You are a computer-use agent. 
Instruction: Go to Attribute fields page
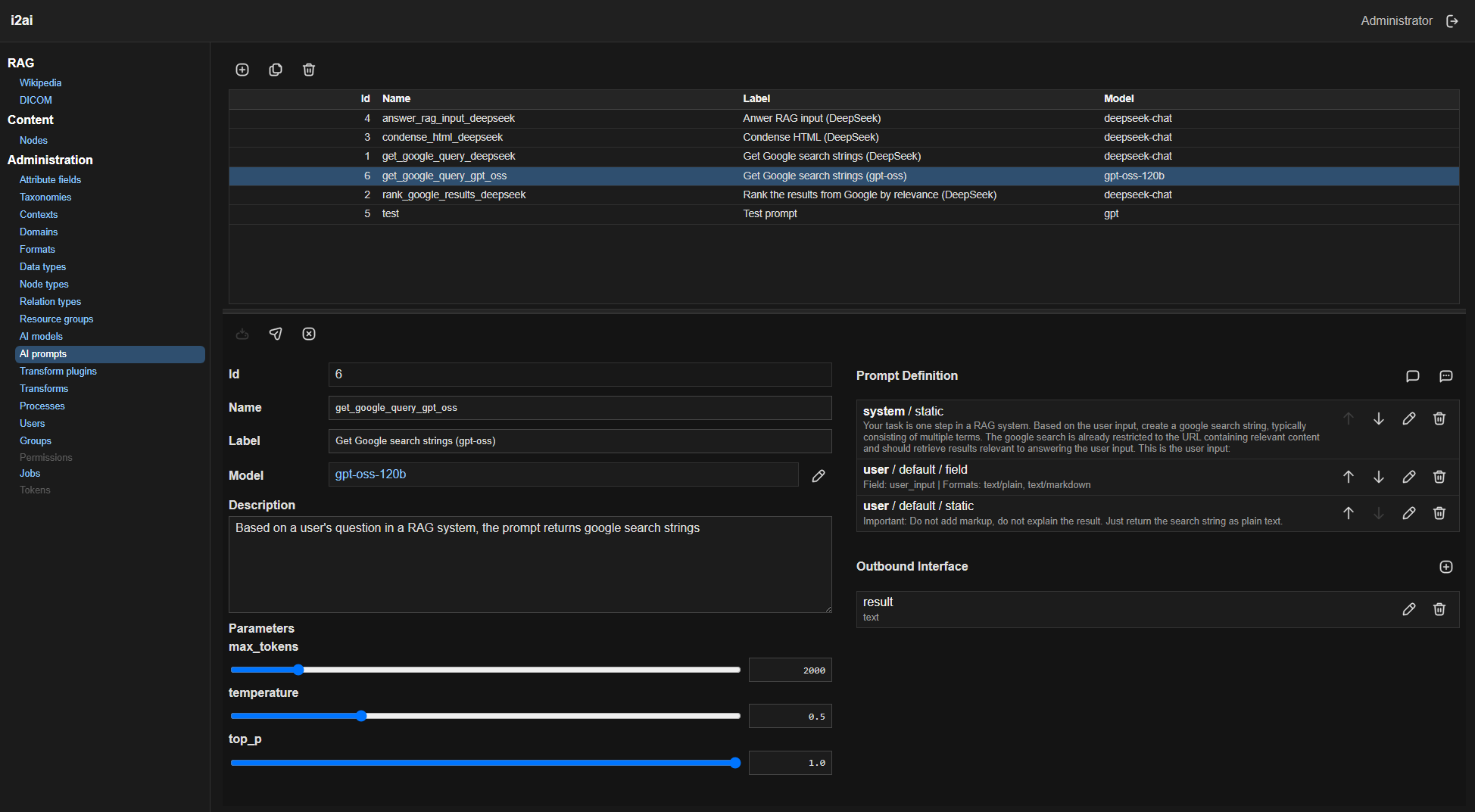pyautogui.click(x=50, y=179)
